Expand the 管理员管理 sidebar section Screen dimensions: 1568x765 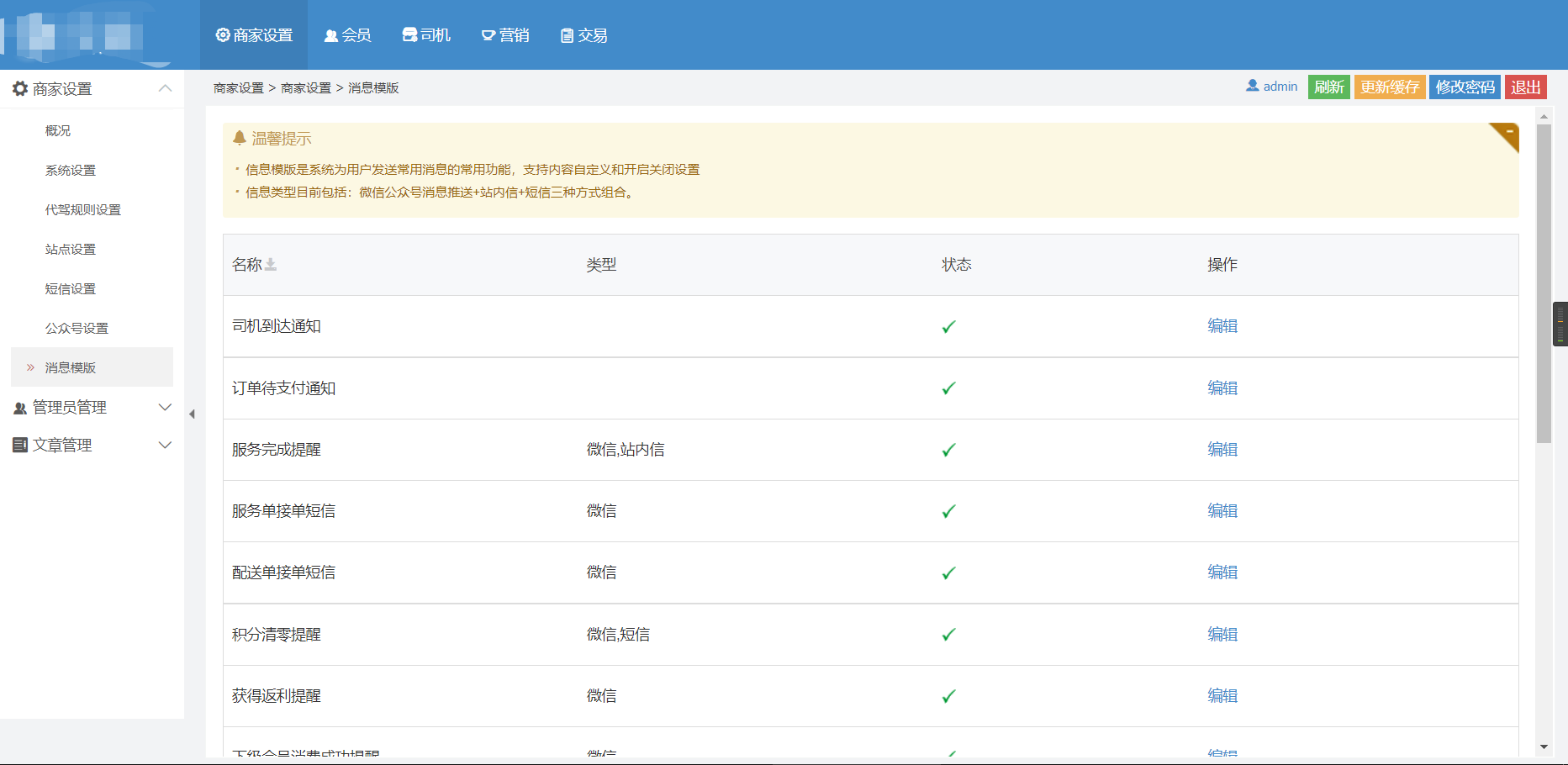pyautogui.click(x=165, y=408)
